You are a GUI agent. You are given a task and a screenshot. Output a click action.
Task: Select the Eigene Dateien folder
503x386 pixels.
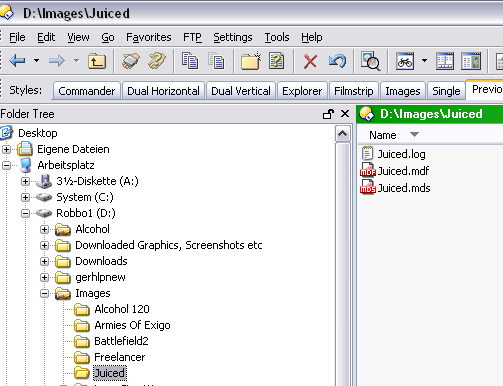73,149
